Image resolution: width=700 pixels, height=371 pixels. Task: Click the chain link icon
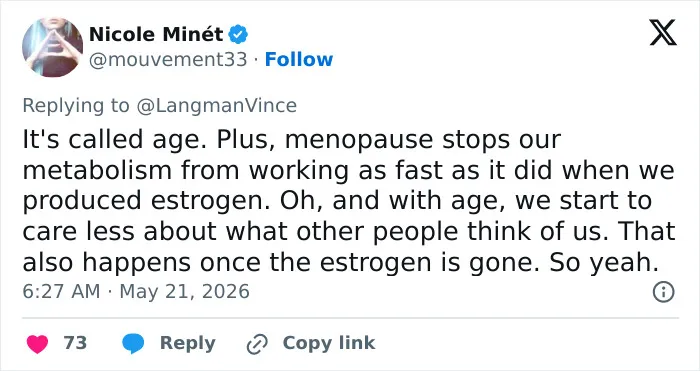click(x=257, y=344)
